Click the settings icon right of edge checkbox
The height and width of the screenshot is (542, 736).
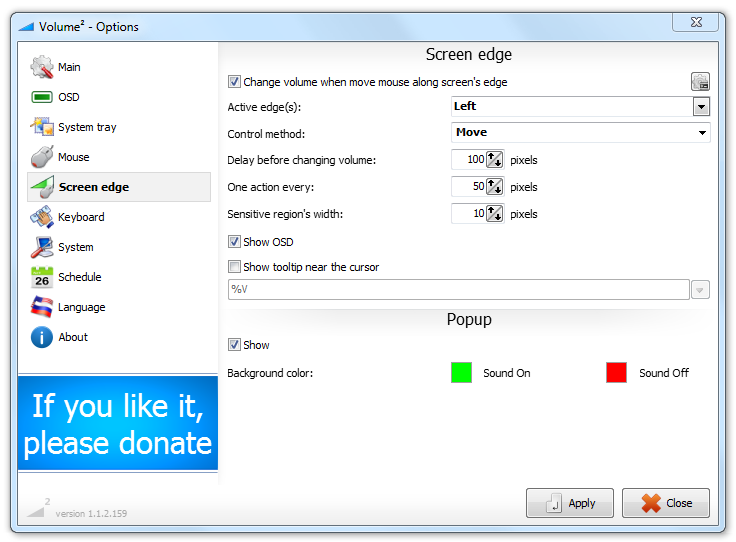pyautogui.click(x=700, y=82)
